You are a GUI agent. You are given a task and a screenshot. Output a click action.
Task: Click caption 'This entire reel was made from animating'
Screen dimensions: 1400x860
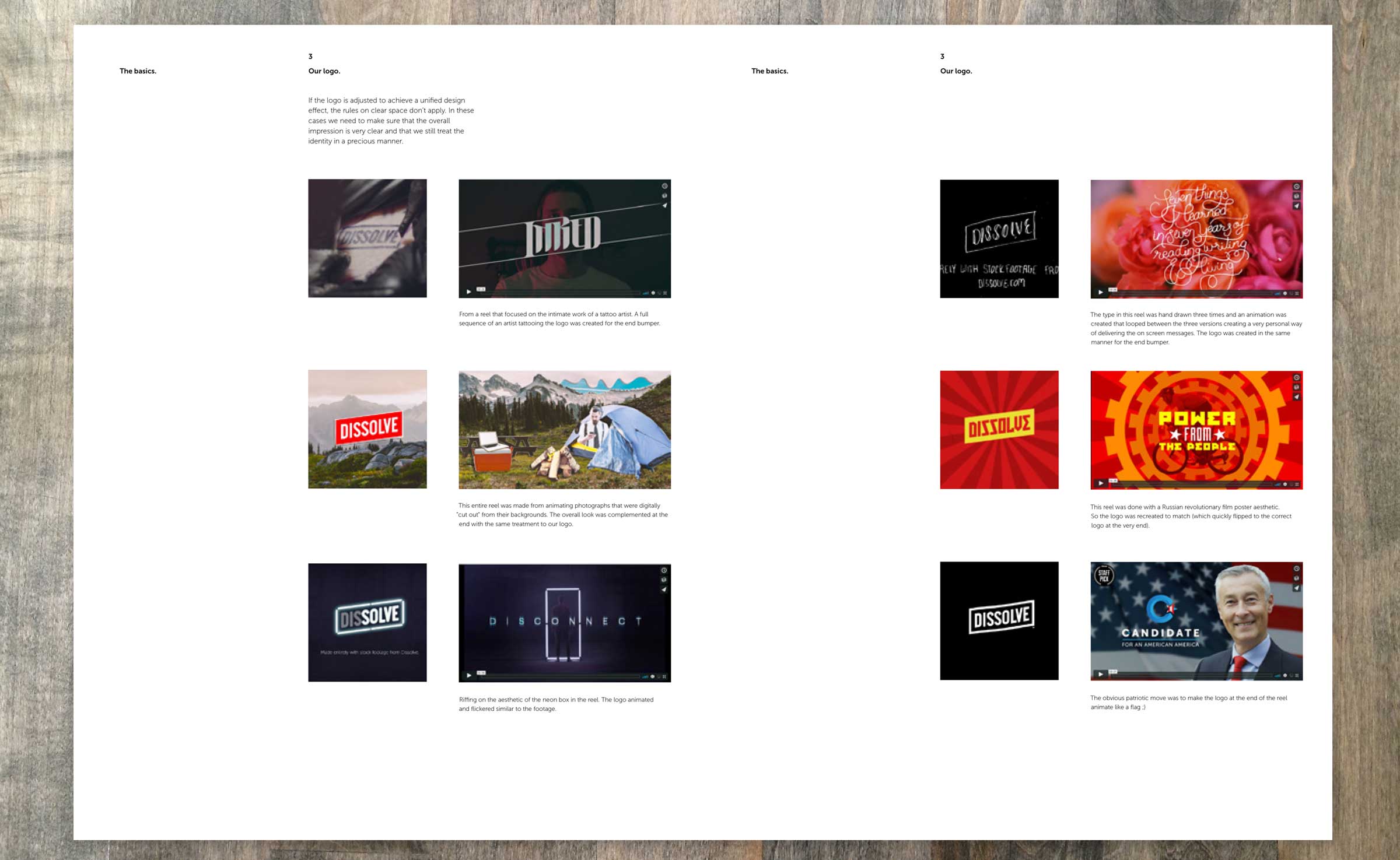(562, 515)
